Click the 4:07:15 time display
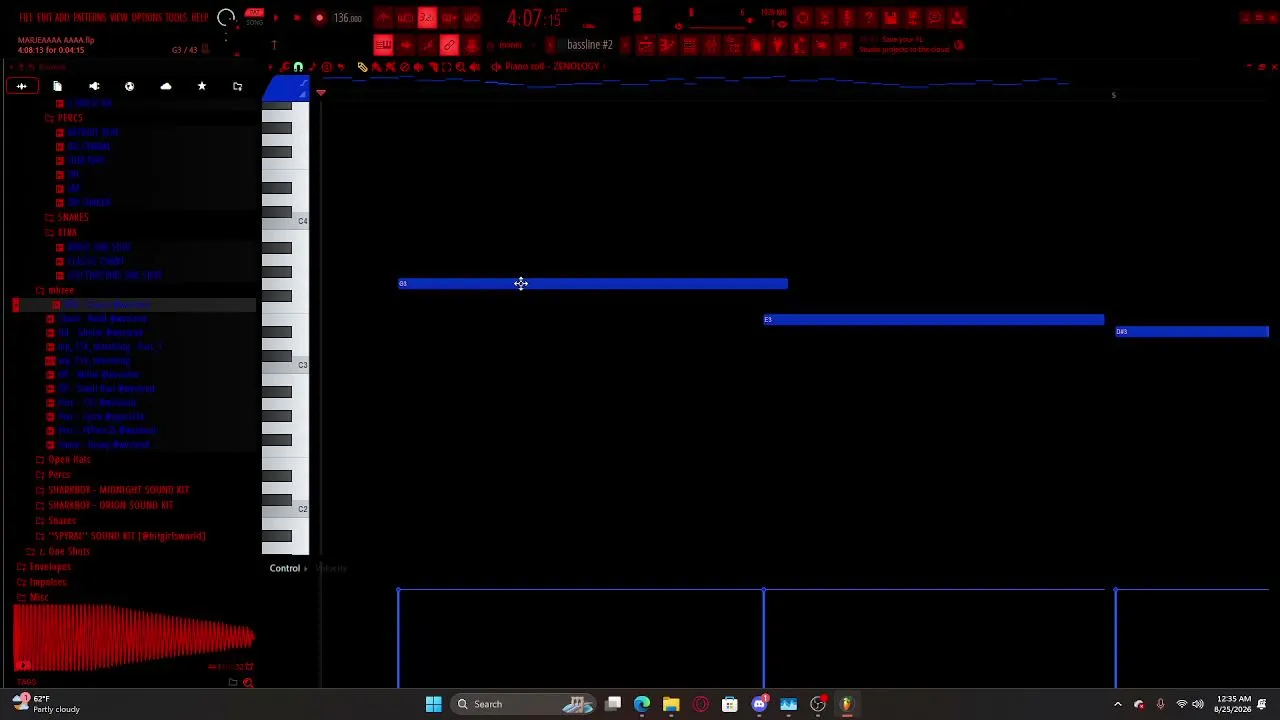The image size is (1280, 720). point(534,18)
